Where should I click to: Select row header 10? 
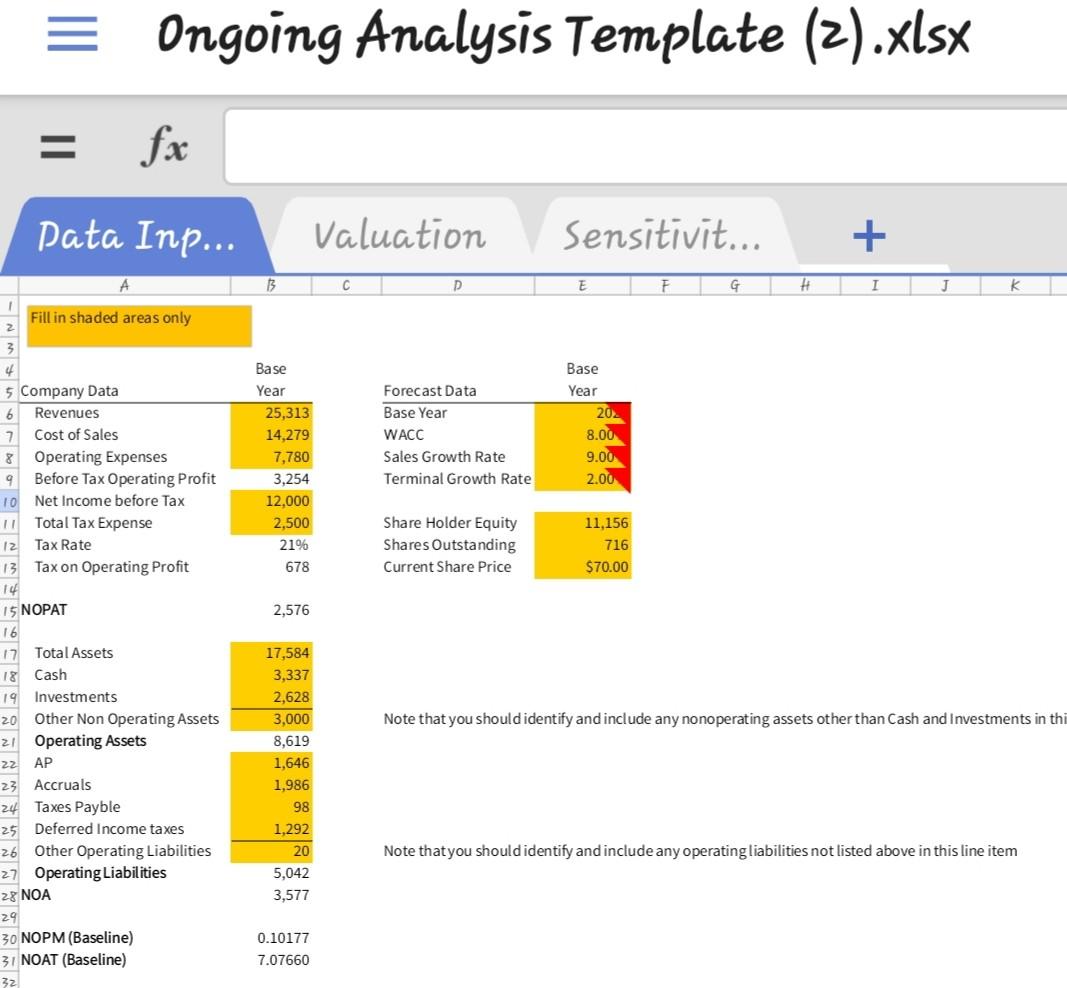(x=10, y=500)
